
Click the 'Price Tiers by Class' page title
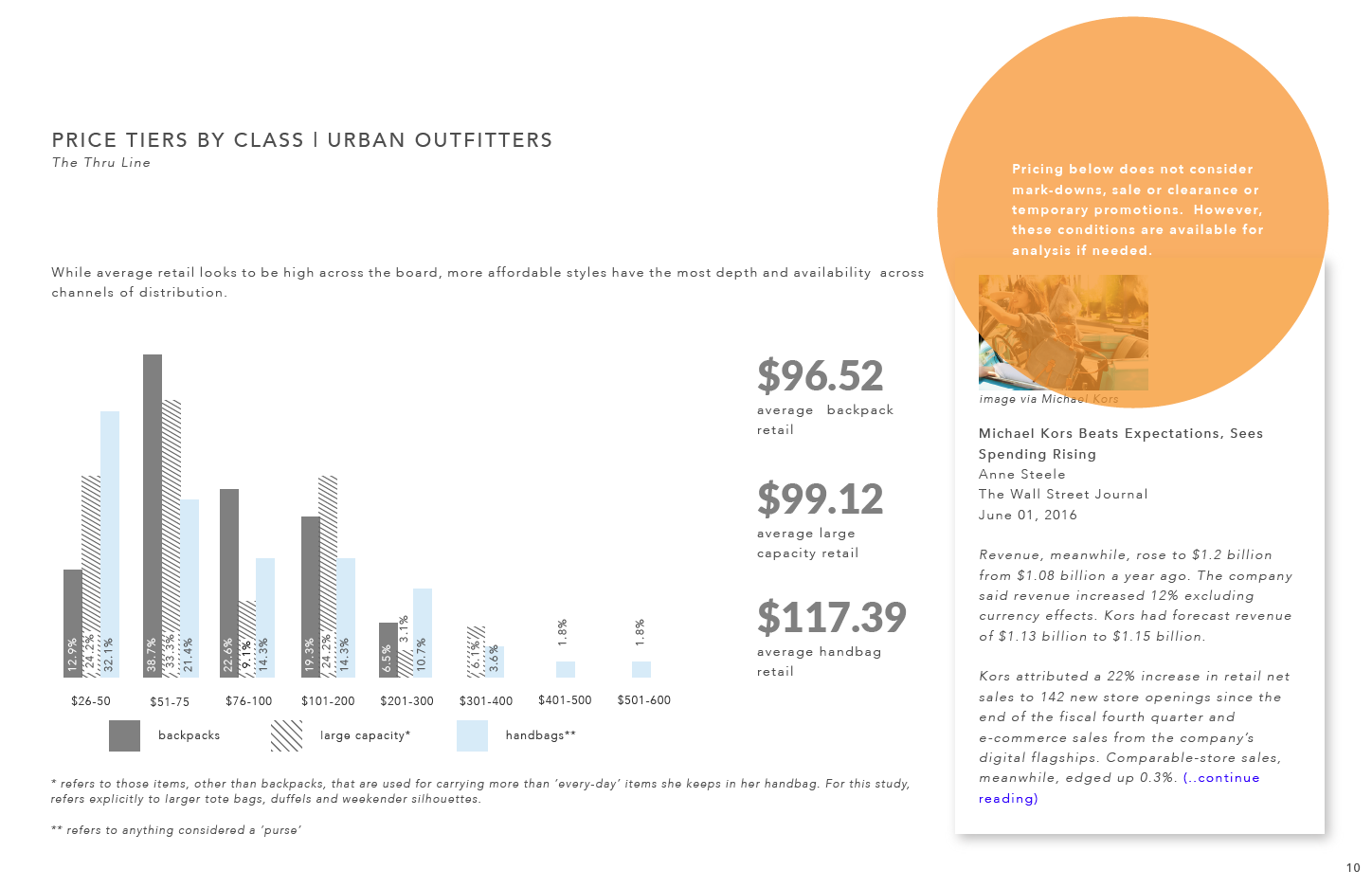pos(302,140)
